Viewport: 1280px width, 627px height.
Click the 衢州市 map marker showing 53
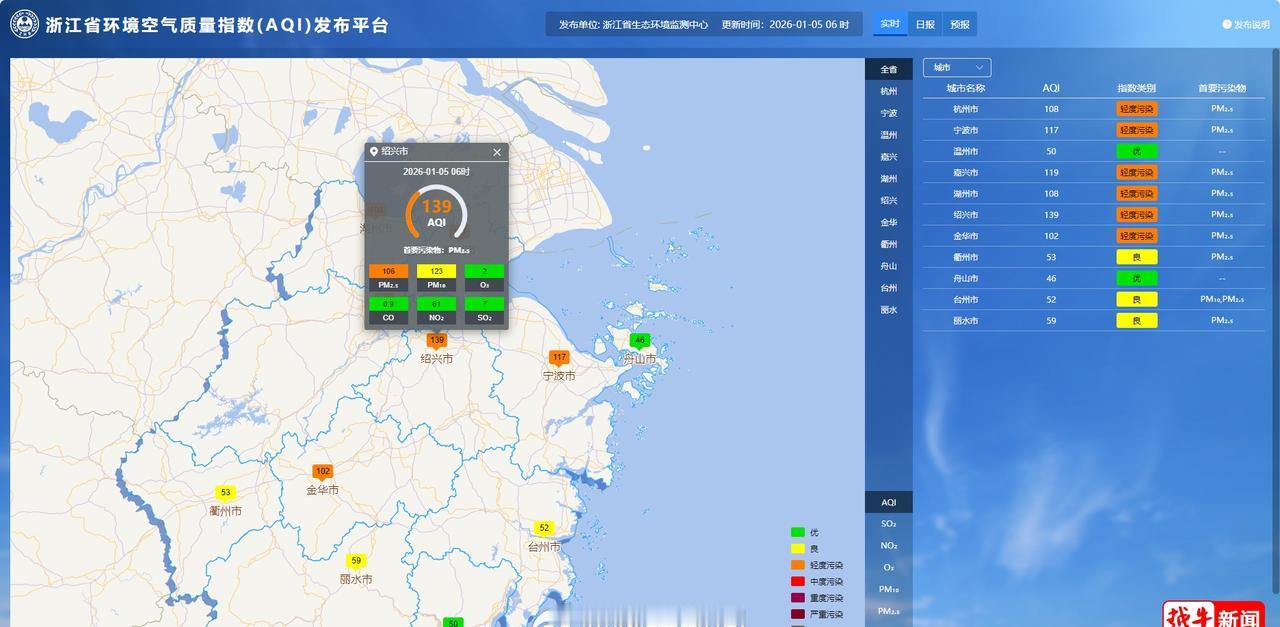(x=225, y=492)
